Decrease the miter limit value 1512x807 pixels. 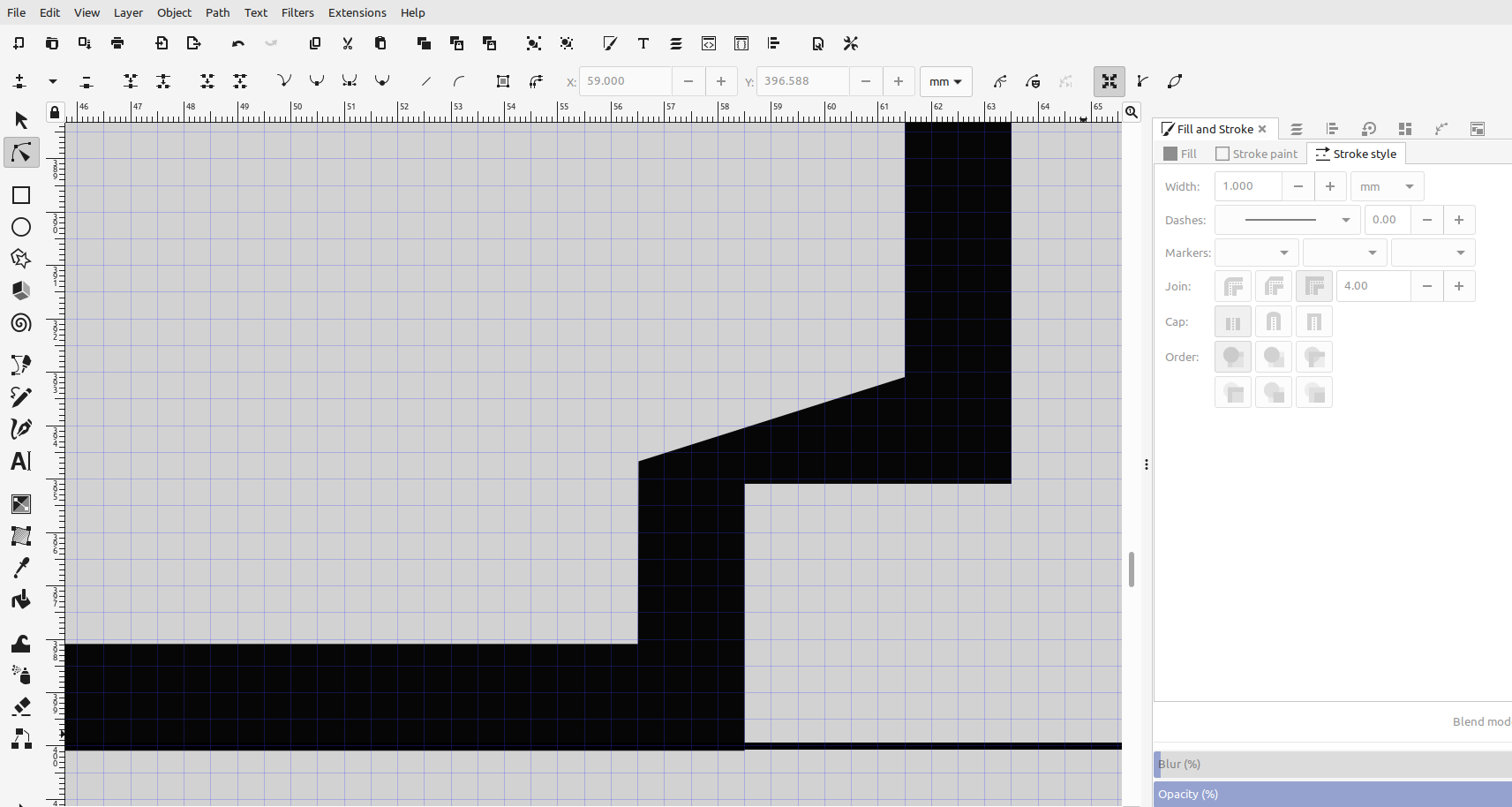click(x=1426, y=286)
